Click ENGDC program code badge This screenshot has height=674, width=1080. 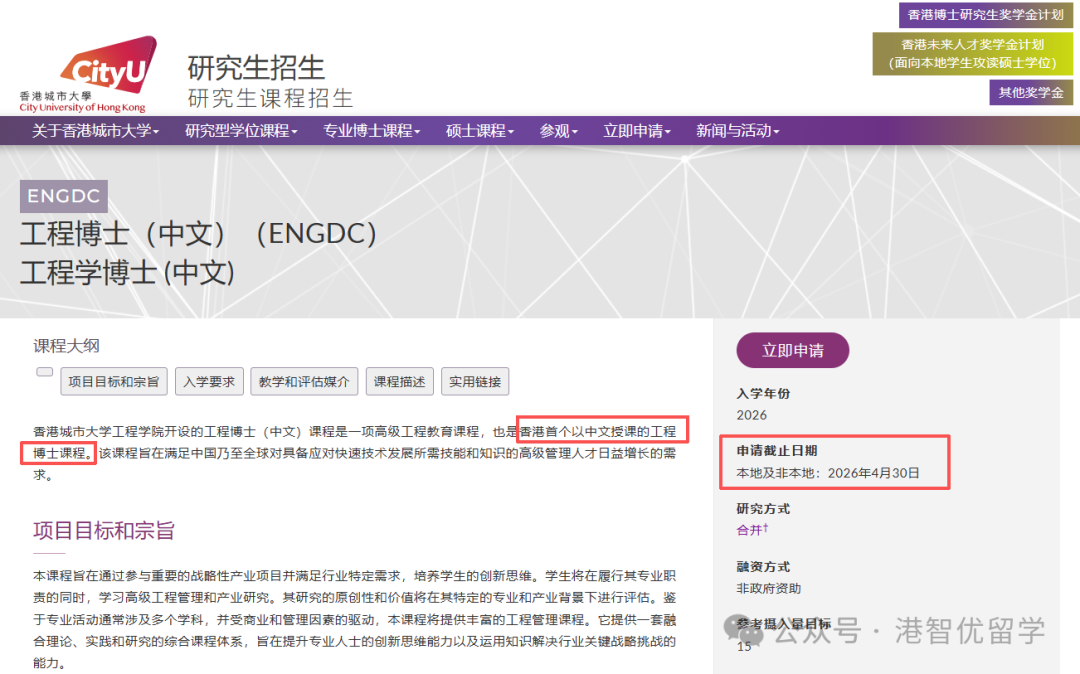(64, 196)
